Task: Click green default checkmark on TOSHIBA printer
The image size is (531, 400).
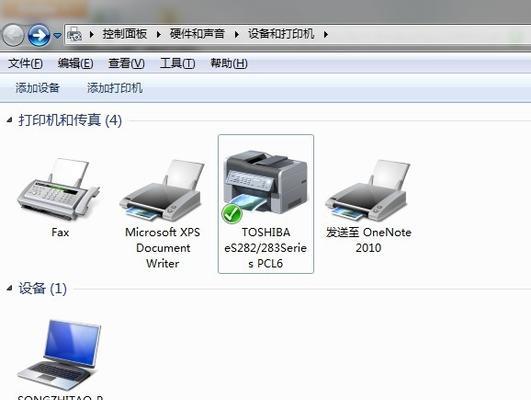Action: 232,214
